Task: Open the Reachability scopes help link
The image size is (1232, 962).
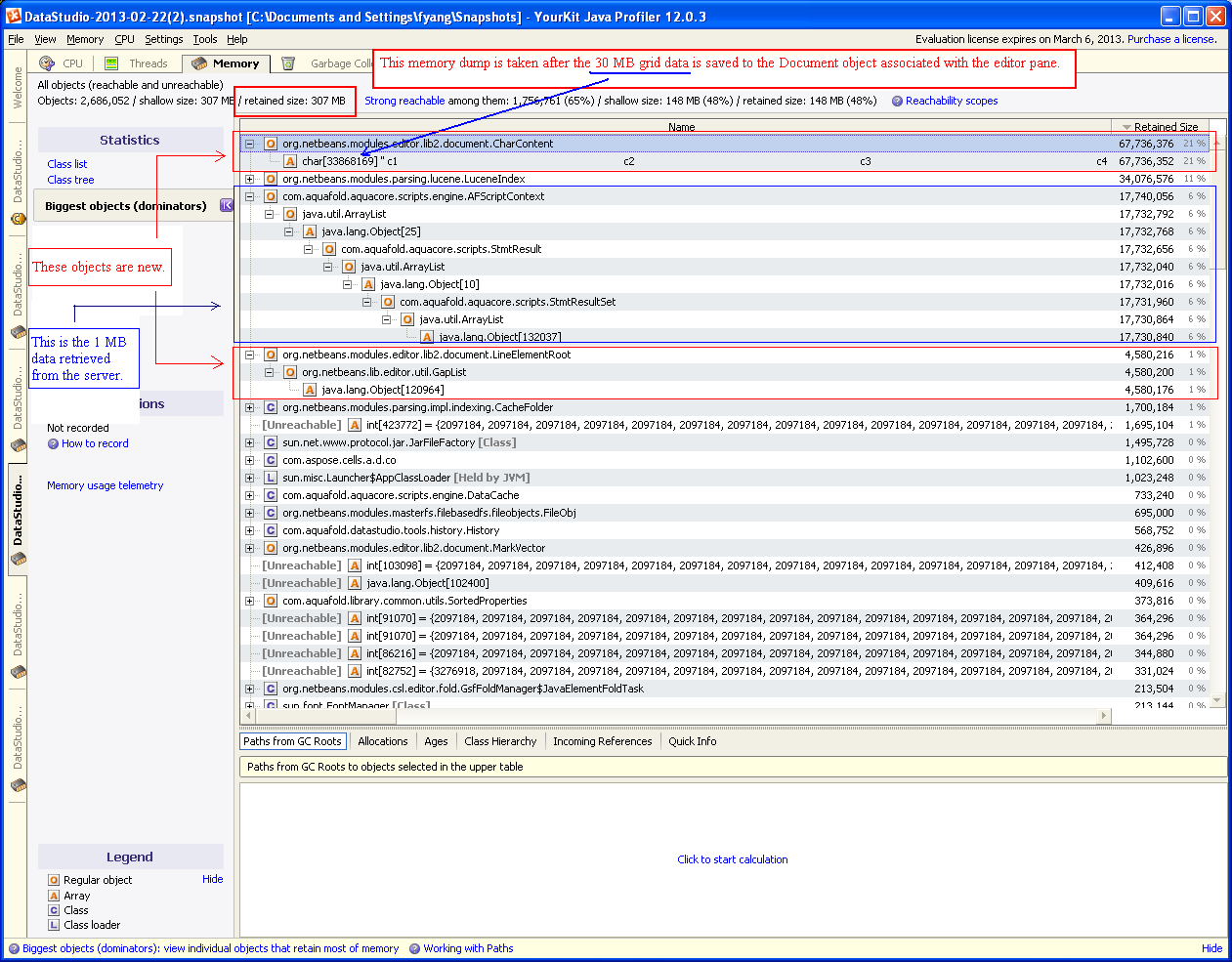Action: (x=952, y=101)
